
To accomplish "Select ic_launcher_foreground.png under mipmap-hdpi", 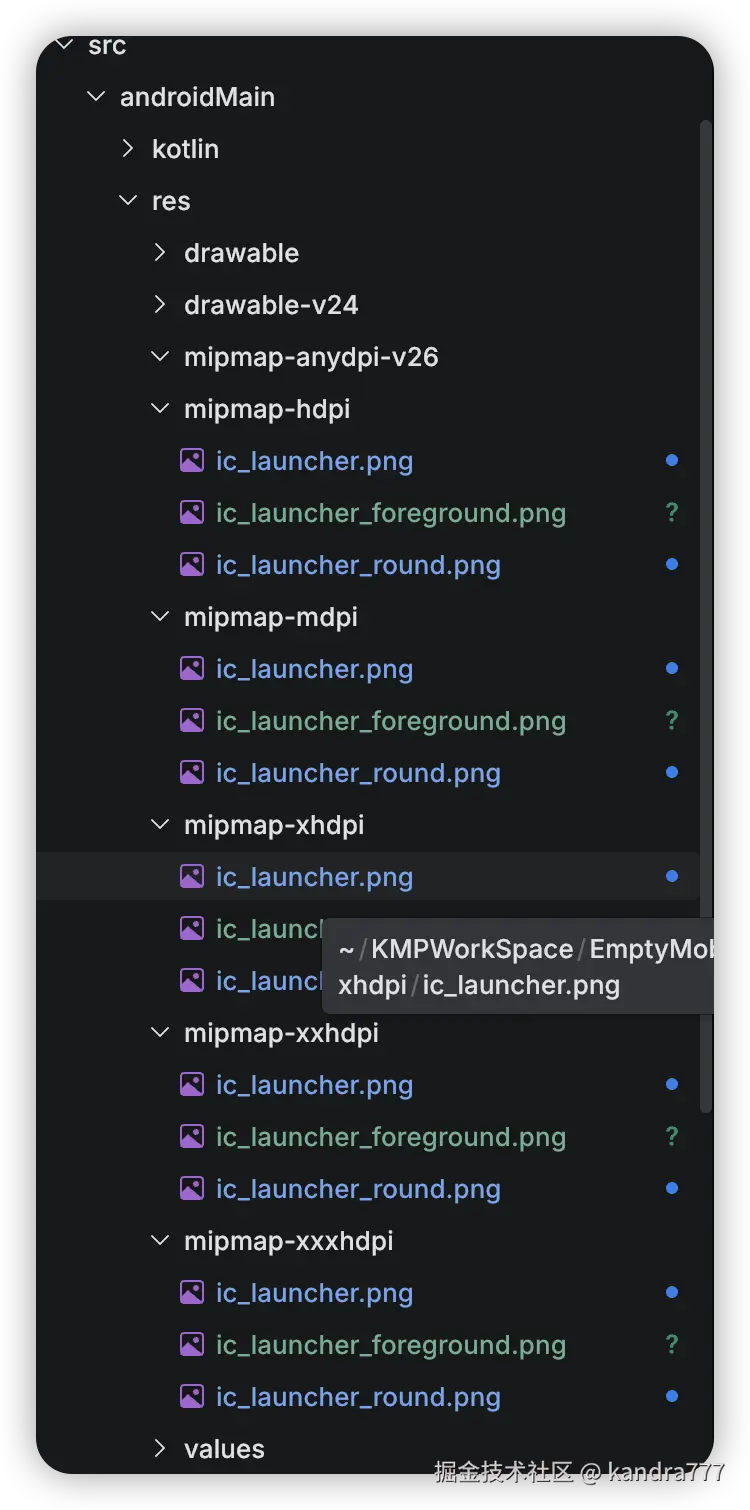I will click(391, 514).
